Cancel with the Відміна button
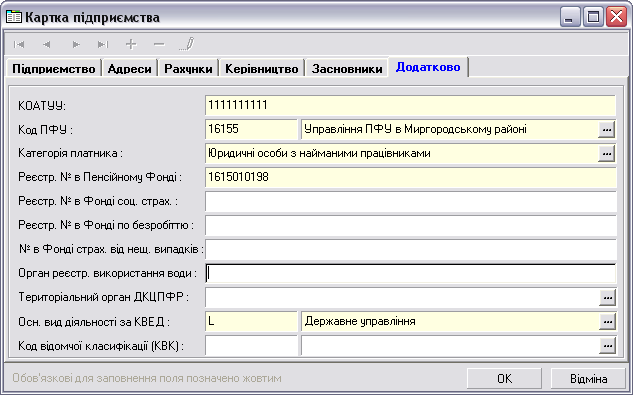This screenshot has height=395, width=633. (x=588, y=378)
